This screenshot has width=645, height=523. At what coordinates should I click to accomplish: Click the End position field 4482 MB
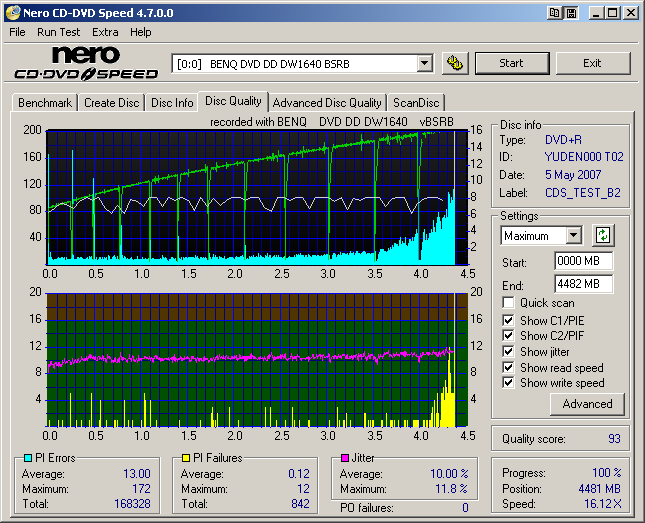(583, 284)
